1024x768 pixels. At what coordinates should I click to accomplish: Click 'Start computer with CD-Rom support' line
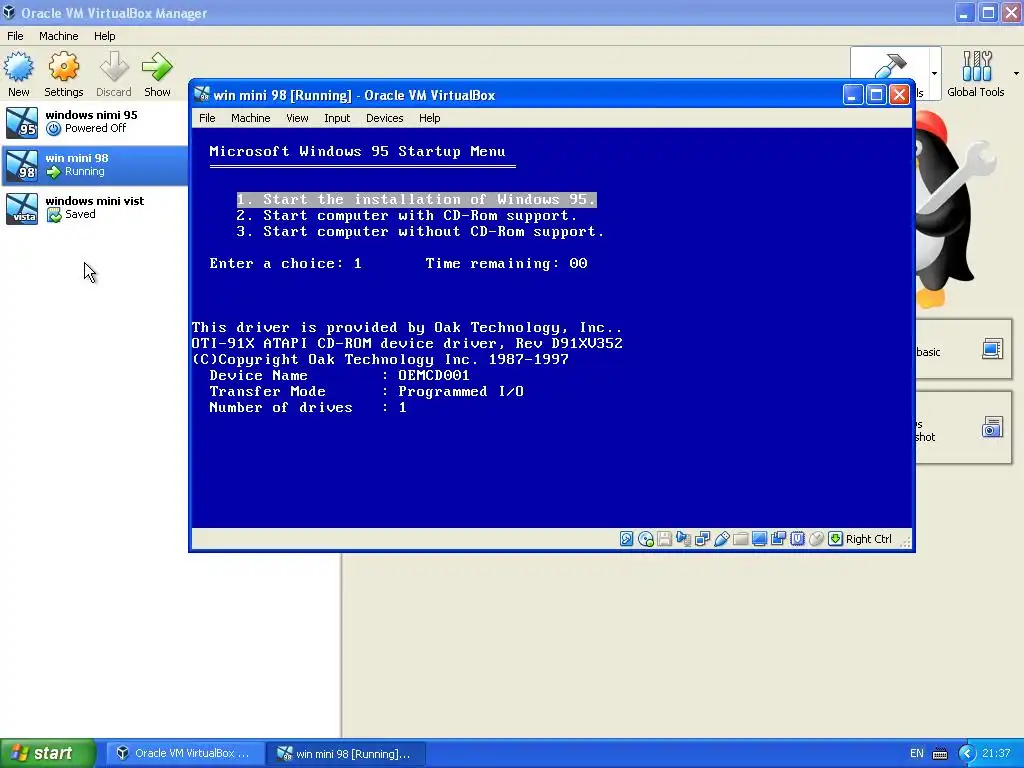(407, 216)
